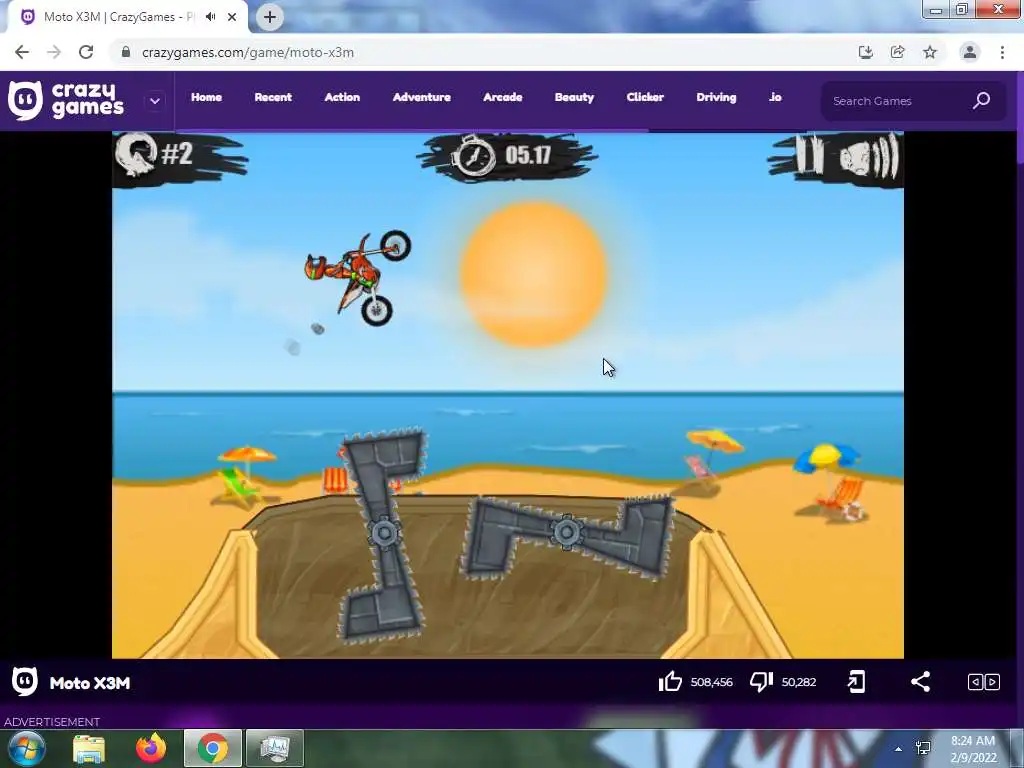Toggle in-game sound with speaker icon

869,156
